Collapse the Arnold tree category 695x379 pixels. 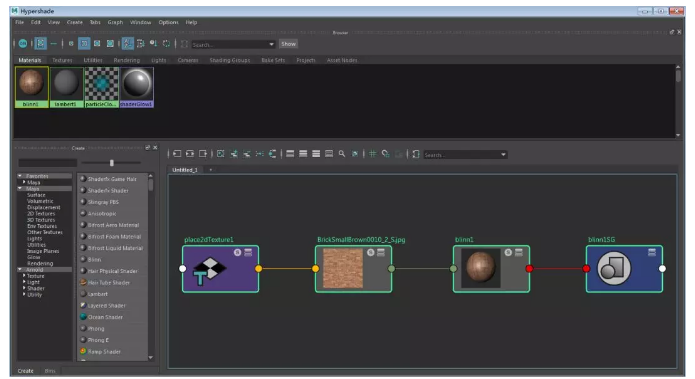20,269
